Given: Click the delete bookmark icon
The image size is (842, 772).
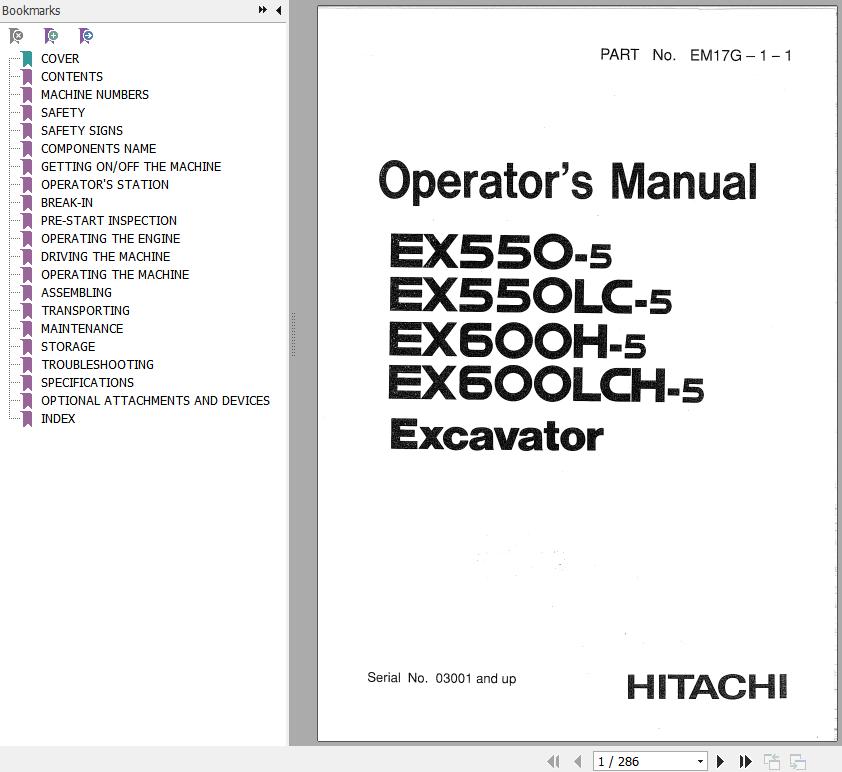Looking at the screenshot, I should [17, 36].
